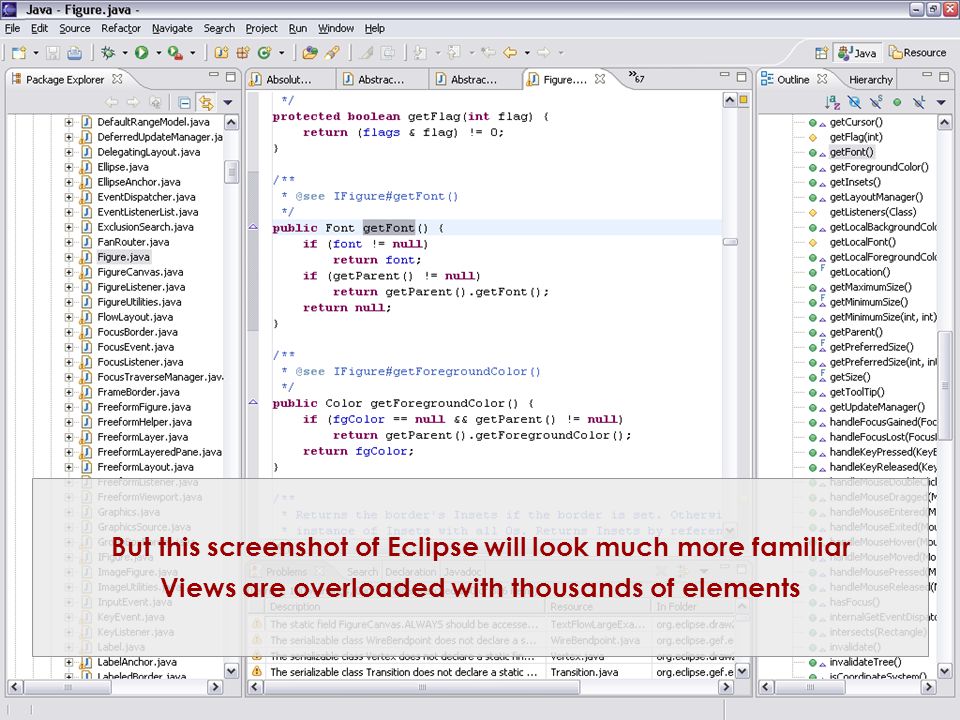Click the Debug bug icon

coord(108,53)
